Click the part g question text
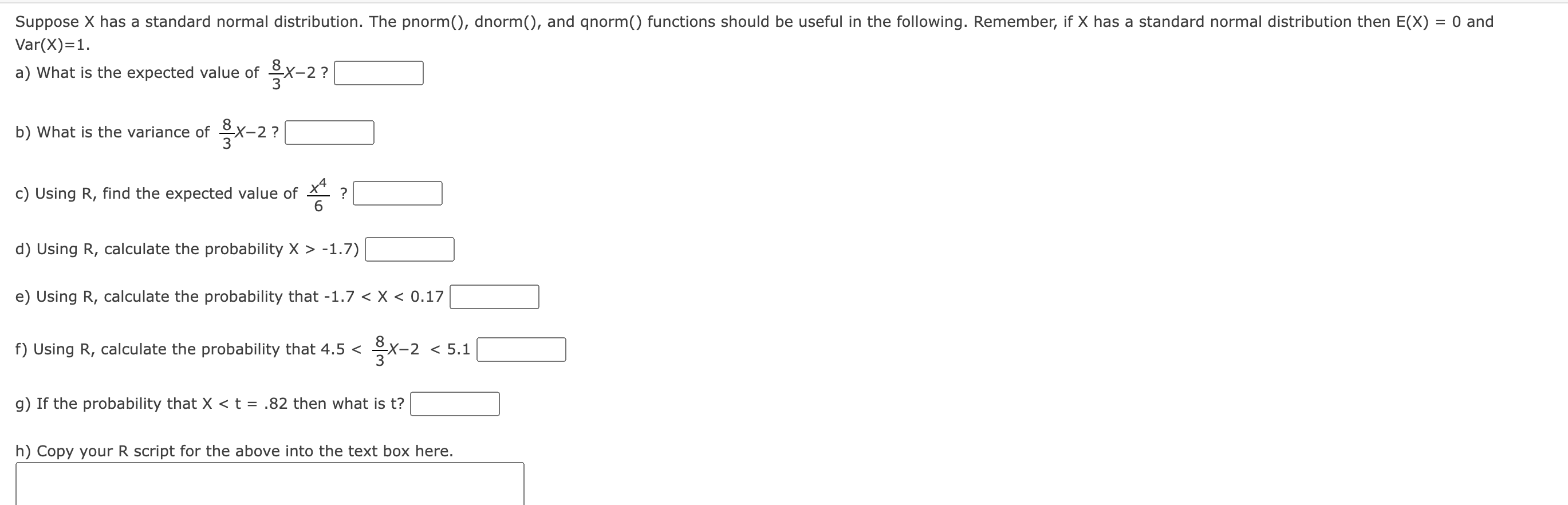Image resolution: width=1568 pixels, height=505 pixels. (210, 403)
